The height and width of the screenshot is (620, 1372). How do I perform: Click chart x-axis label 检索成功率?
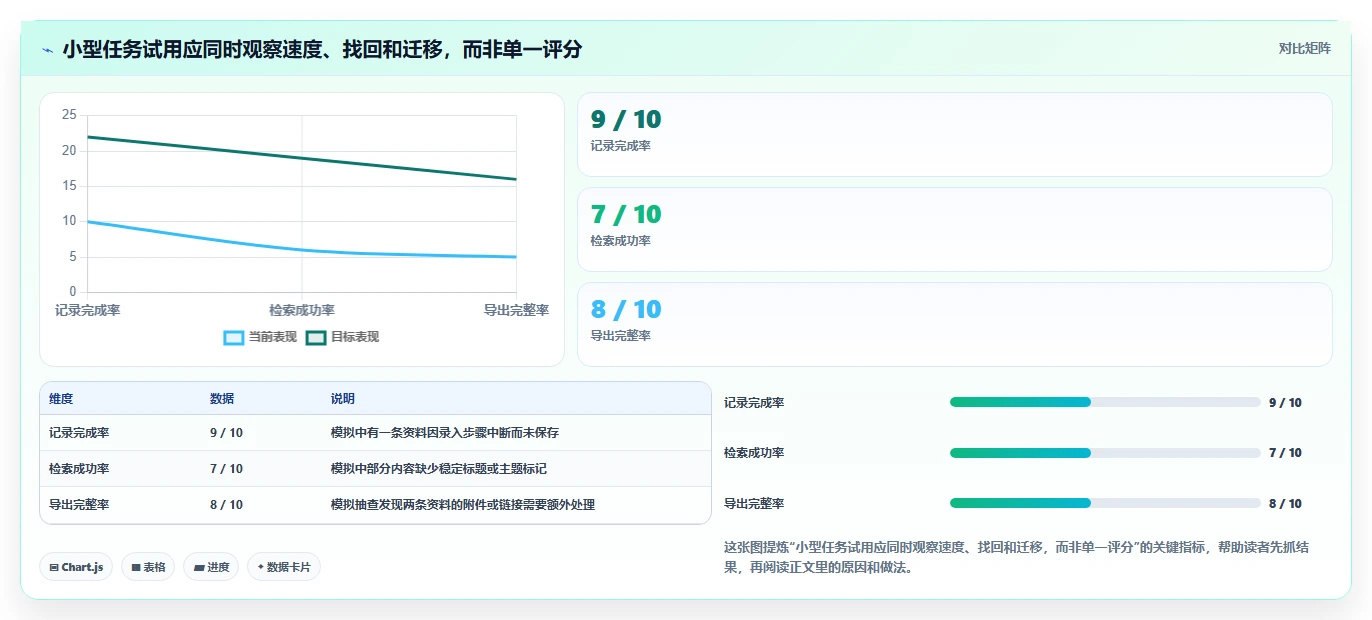[302, 311]
